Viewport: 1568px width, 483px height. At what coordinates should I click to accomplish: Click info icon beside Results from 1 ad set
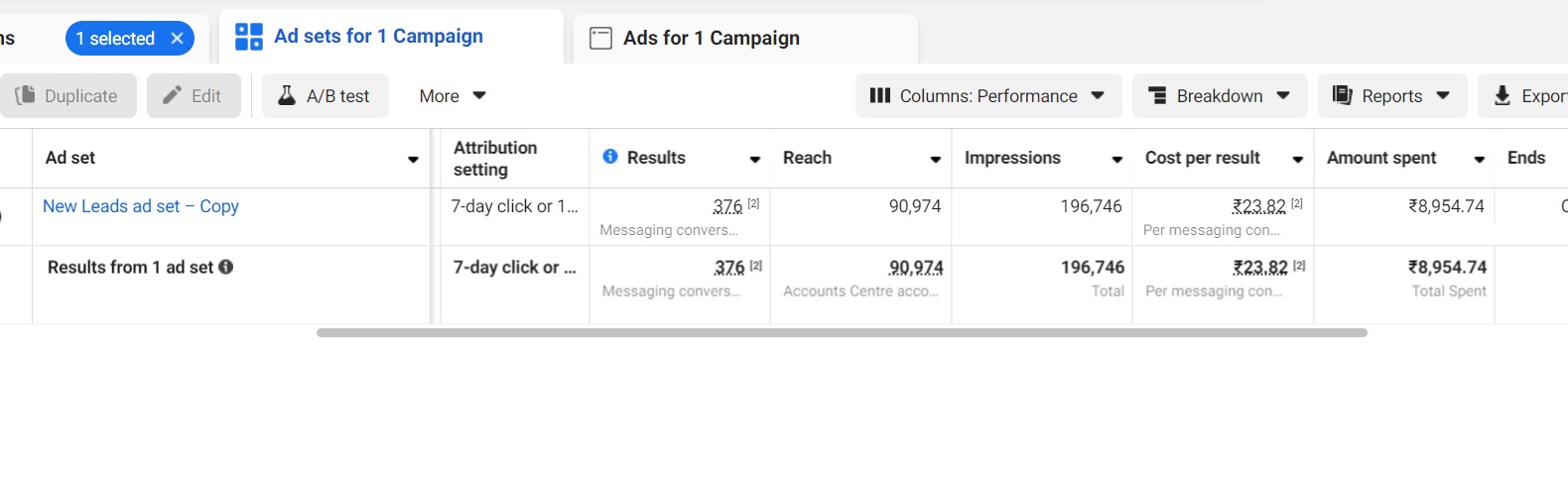coord(226,267)
